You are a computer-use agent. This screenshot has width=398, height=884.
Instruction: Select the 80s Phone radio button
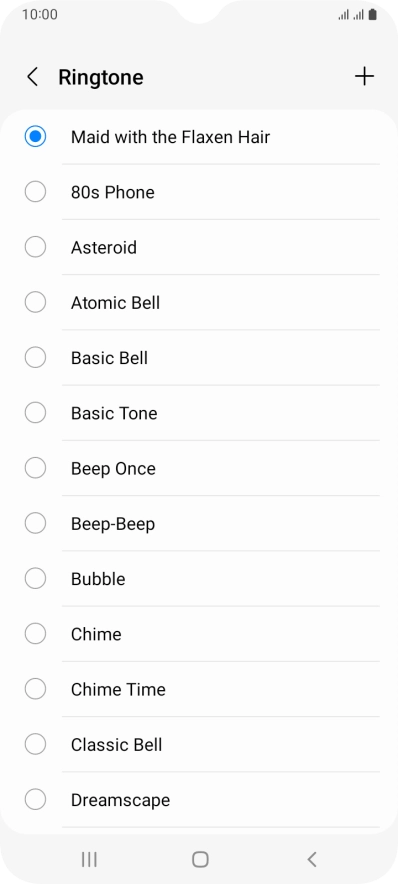click(35, 192)
